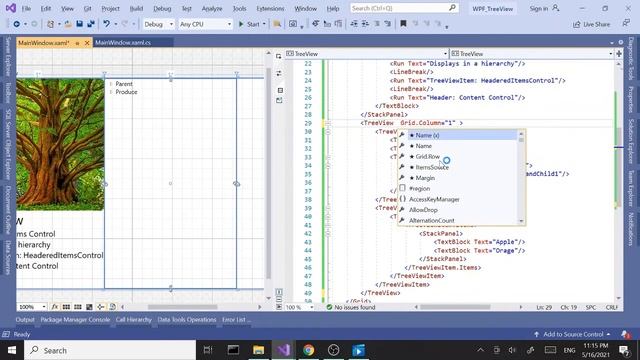Open the Error List tab
This screenshot has height=360, width=640.
coord(236,320)
